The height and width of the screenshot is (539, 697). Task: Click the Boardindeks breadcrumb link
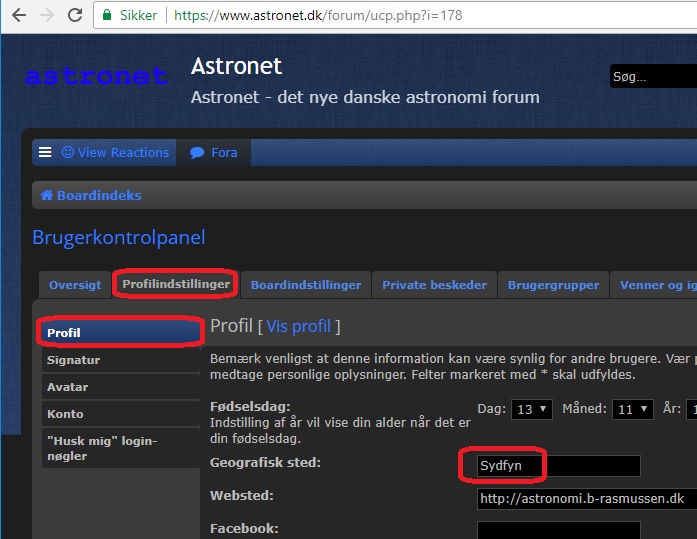pos(99,196)
